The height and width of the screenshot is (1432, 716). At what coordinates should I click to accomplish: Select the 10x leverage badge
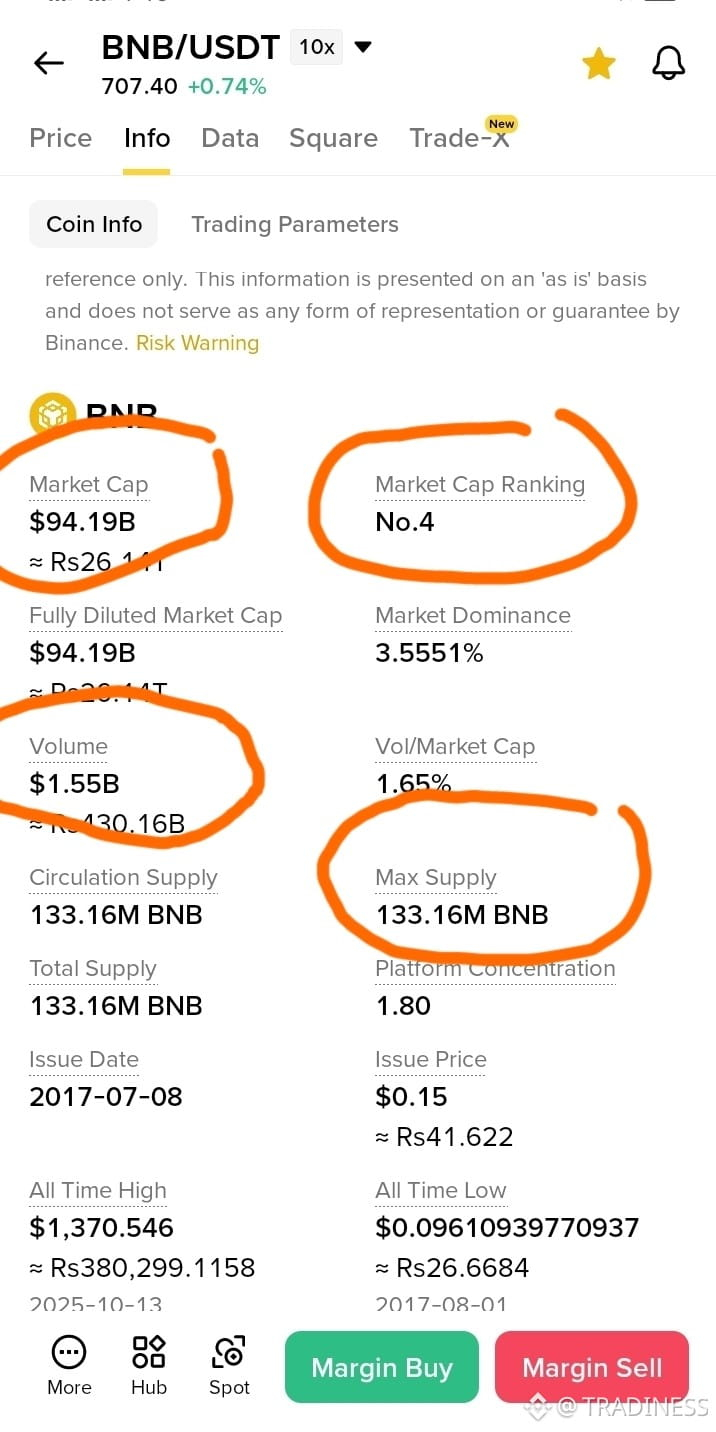[x=316, y=47]
